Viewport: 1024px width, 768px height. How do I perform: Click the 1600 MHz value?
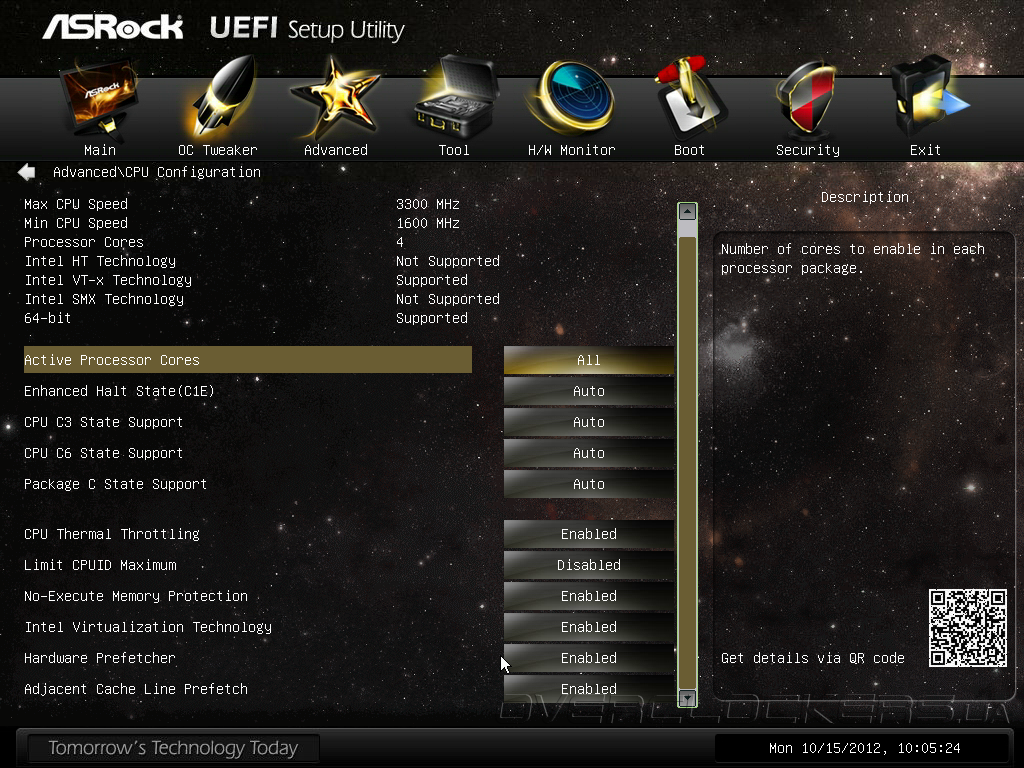pyautogui.click(x=428, y=223)
